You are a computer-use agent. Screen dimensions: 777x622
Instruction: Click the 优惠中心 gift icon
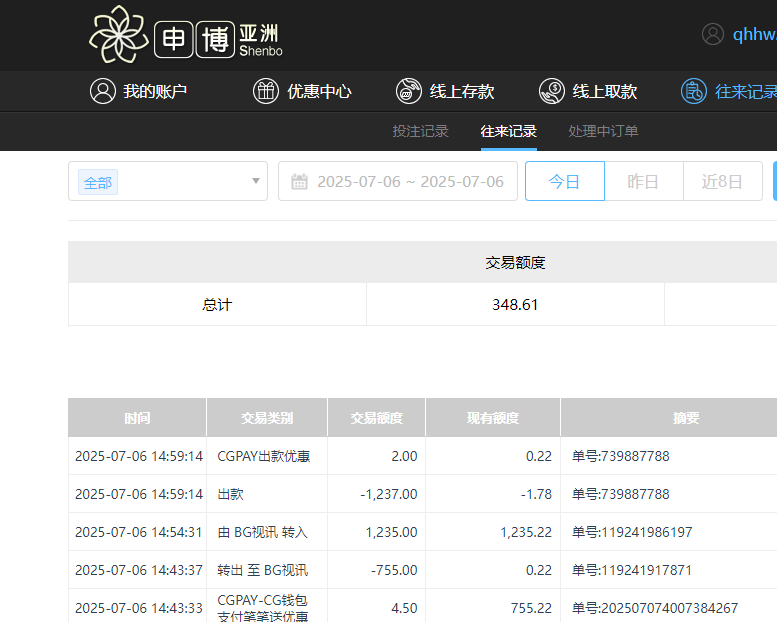(265, 91)
